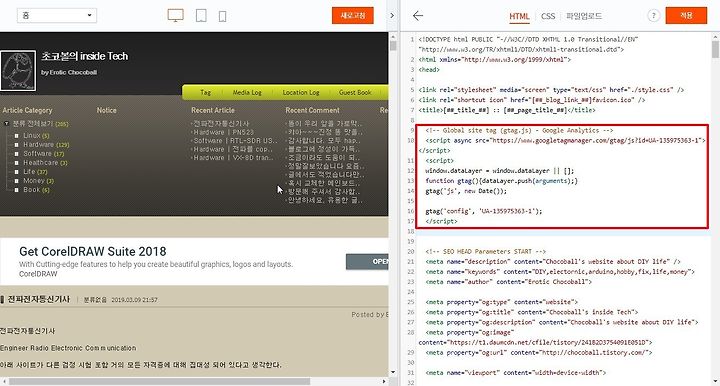Viewport: 720px width, 386px height.
Task: Collapse the 분류 전체보기 category tree
Action: 6,123
